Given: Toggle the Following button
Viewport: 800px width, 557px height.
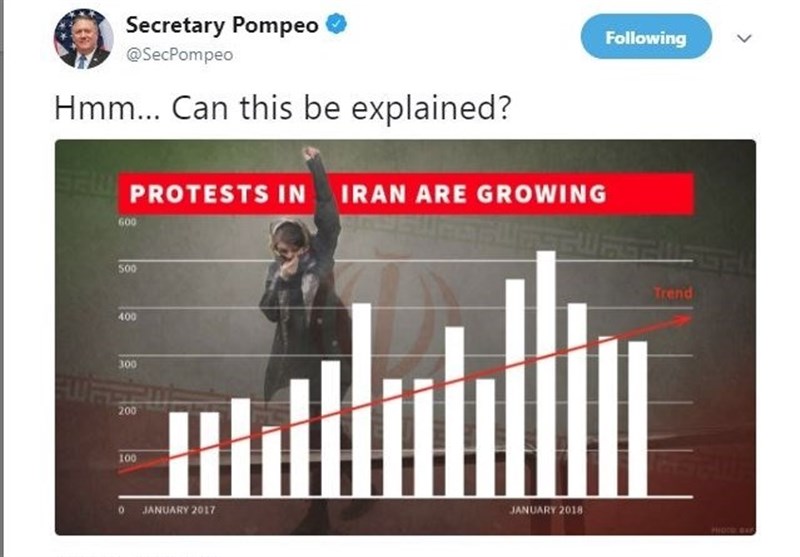Looking at the screenshot, I should pos(645,38).
